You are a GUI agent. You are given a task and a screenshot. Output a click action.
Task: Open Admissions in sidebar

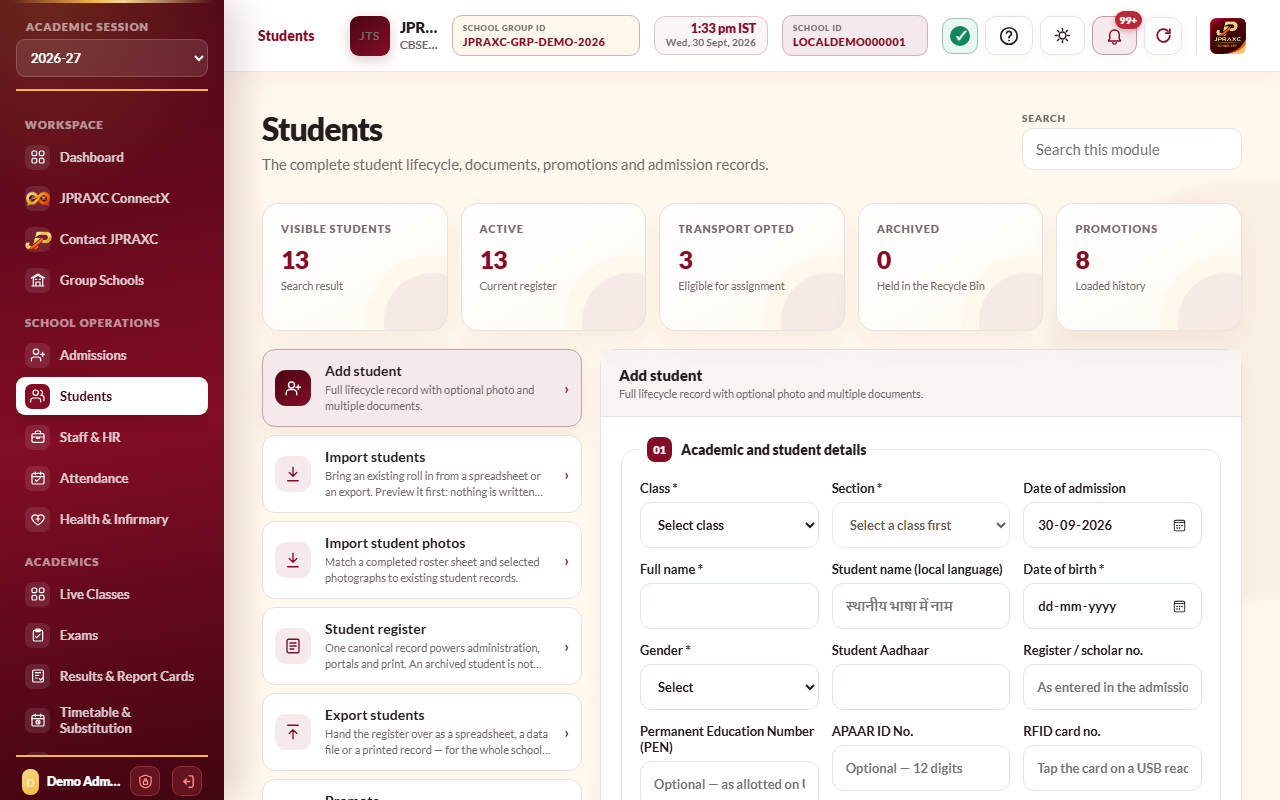tap(112, 355)
